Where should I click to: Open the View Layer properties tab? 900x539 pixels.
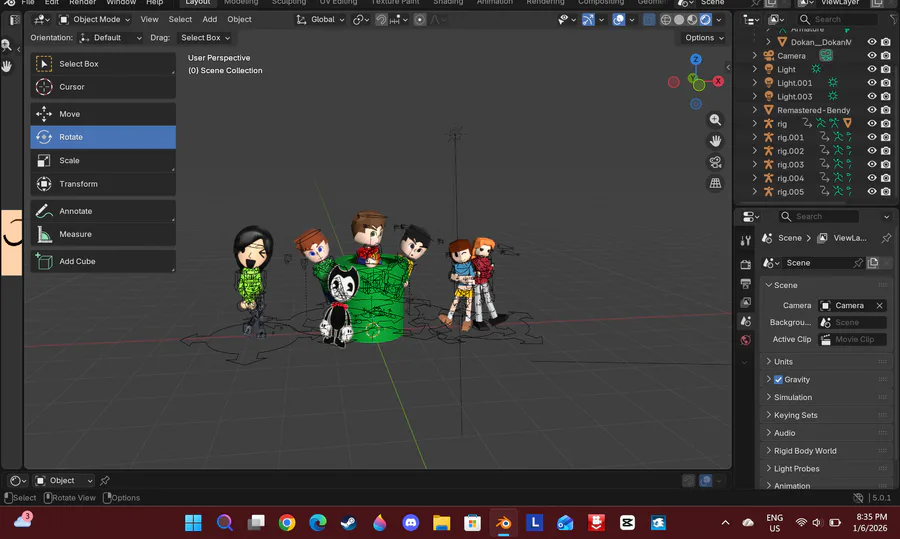click(x=746, y=303)
